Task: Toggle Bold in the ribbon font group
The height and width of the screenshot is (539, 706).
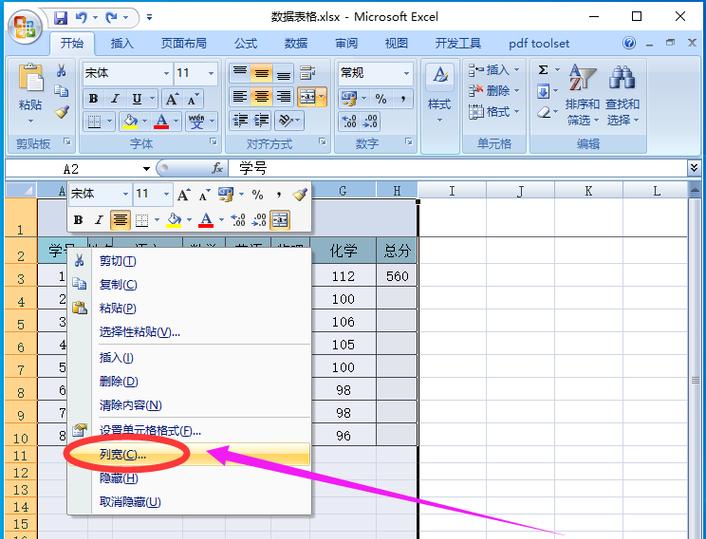Action: coord(94,99)
